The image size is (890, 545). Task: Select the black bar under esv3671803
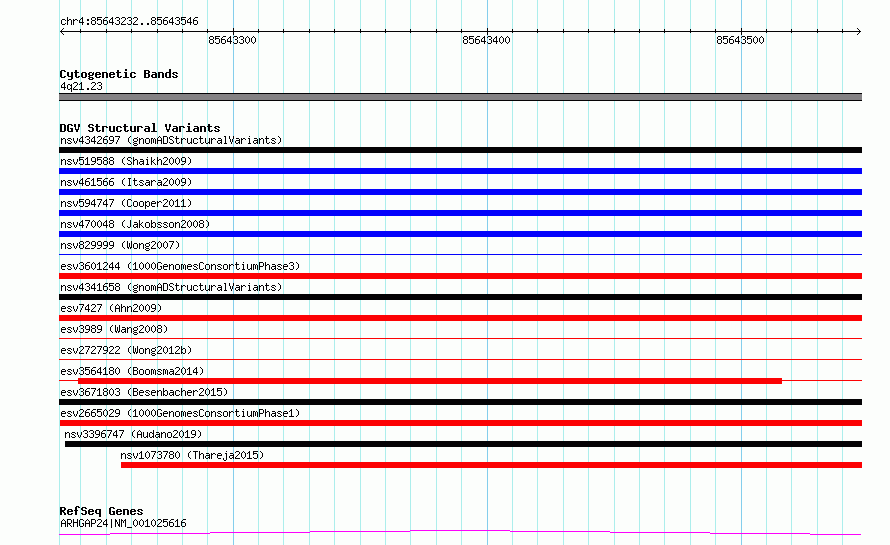pos(460,402)
